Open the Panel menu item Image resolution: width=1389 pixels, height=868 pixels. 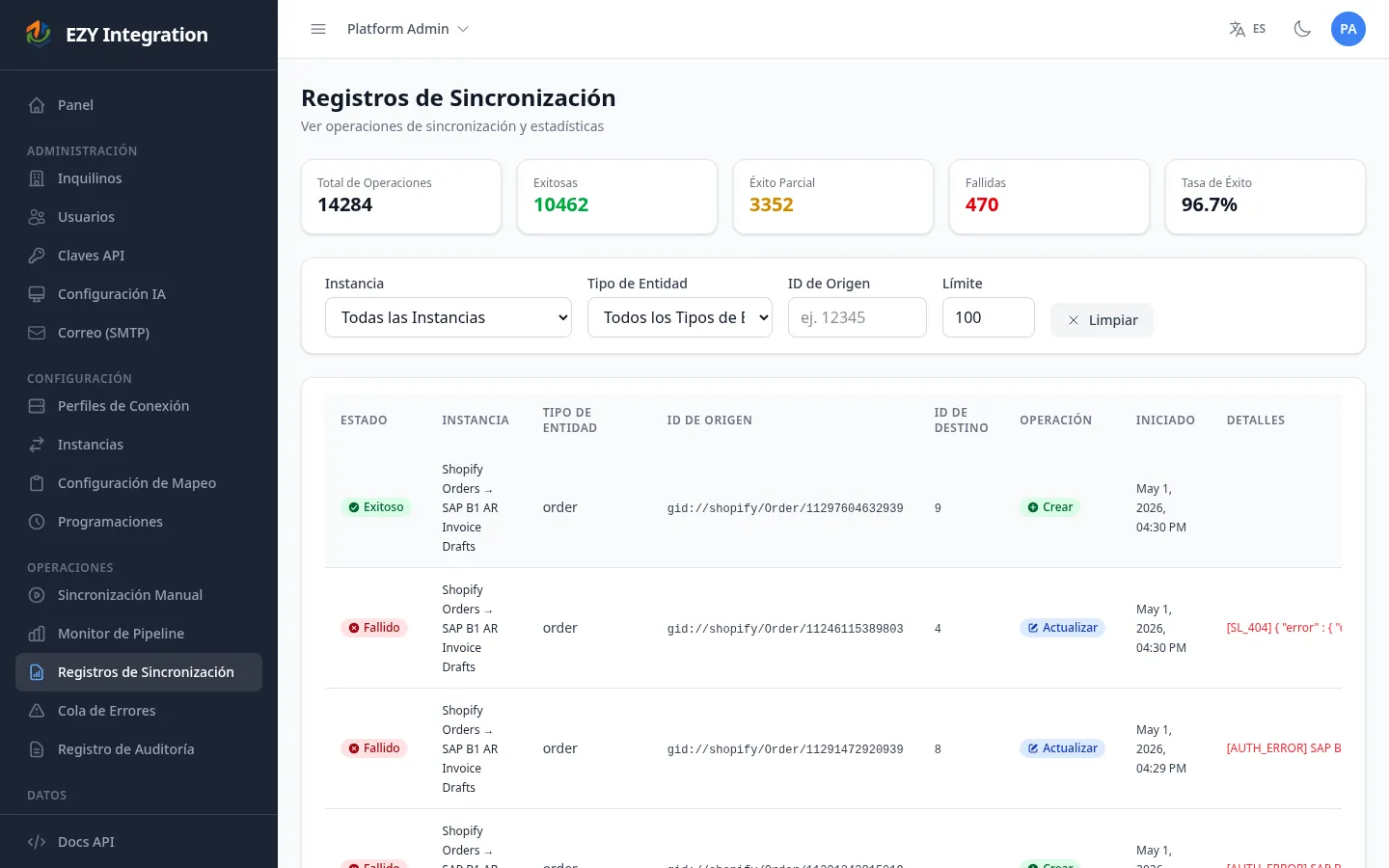tap(139, 105)
